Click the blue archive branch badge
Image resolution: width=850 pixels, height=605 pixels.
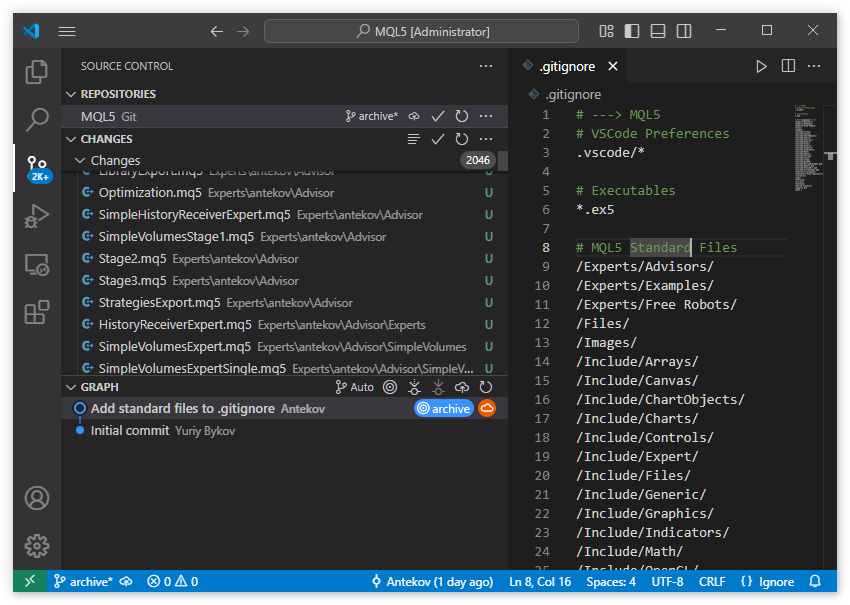[444, 408]
